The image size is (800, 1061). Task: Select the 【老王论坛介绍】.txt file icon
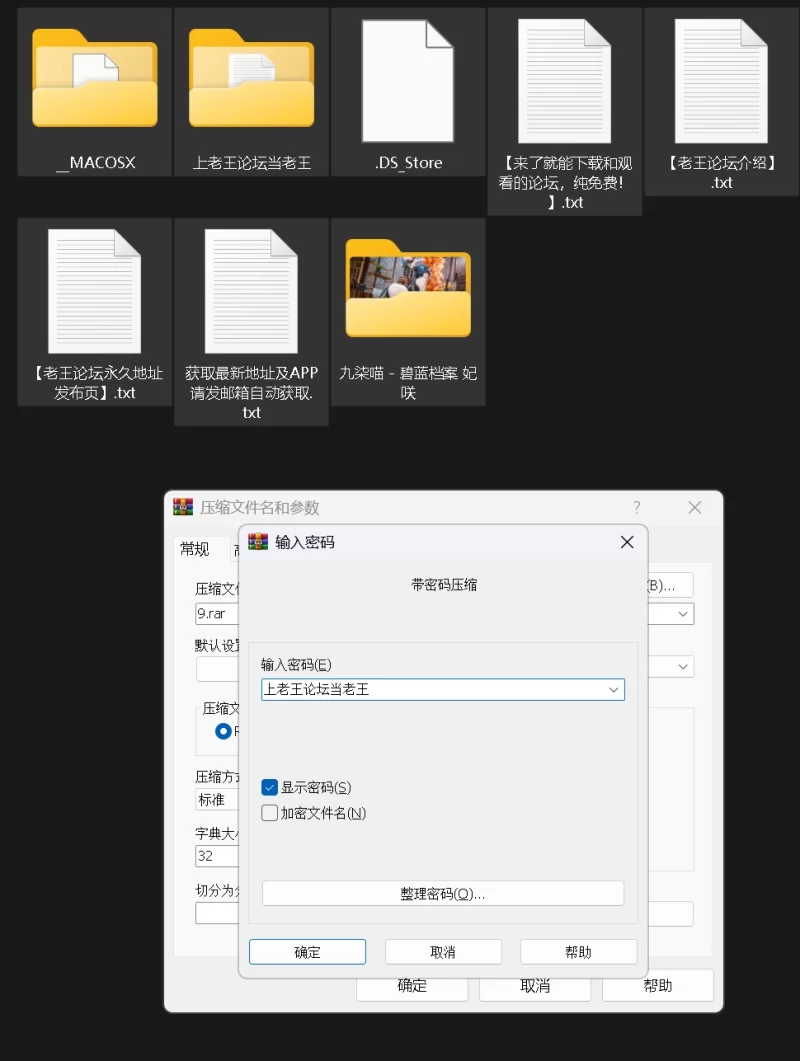click(721, 81)
